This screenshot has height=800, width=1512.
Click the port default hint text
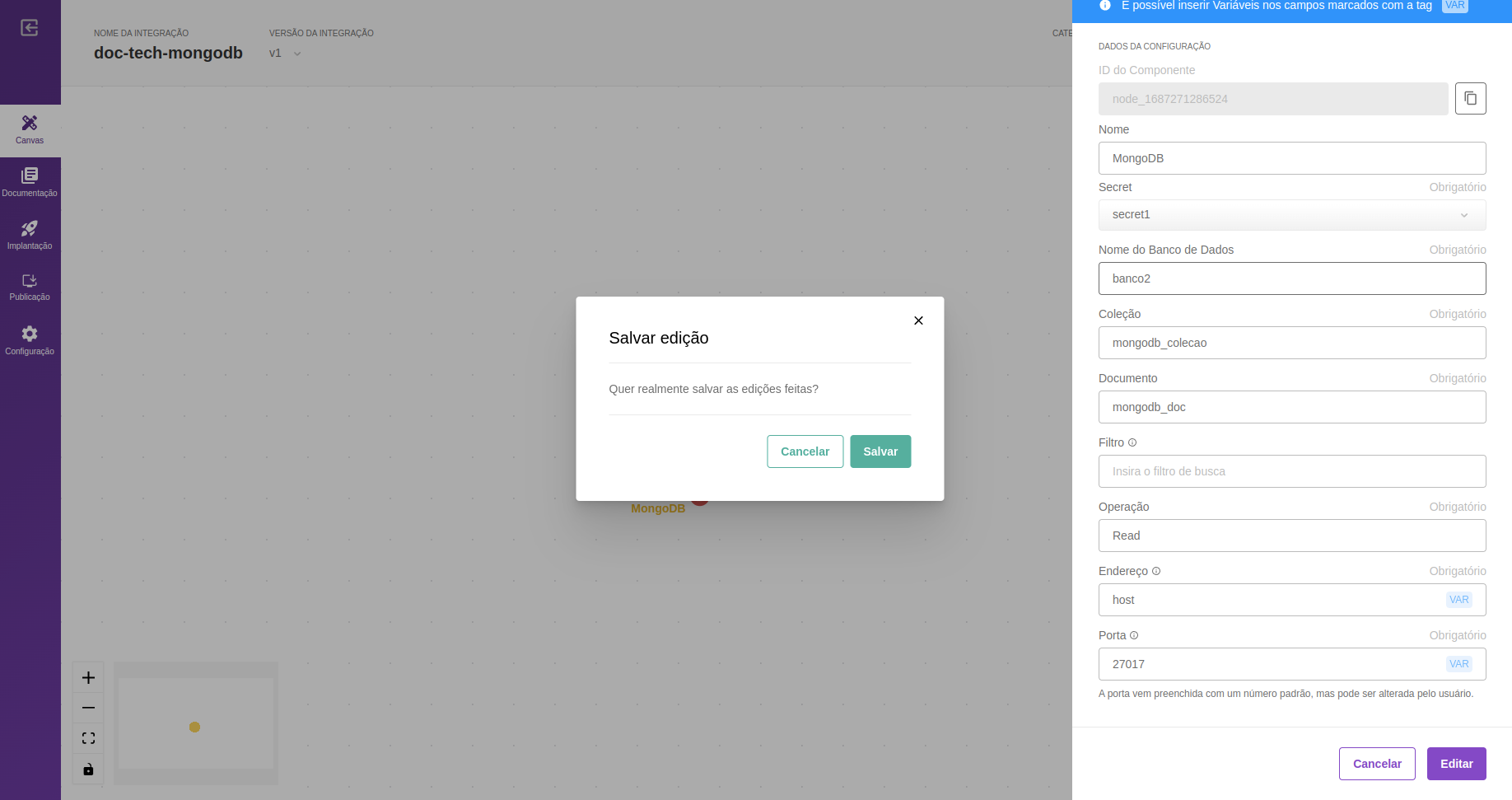[1286, 694]
